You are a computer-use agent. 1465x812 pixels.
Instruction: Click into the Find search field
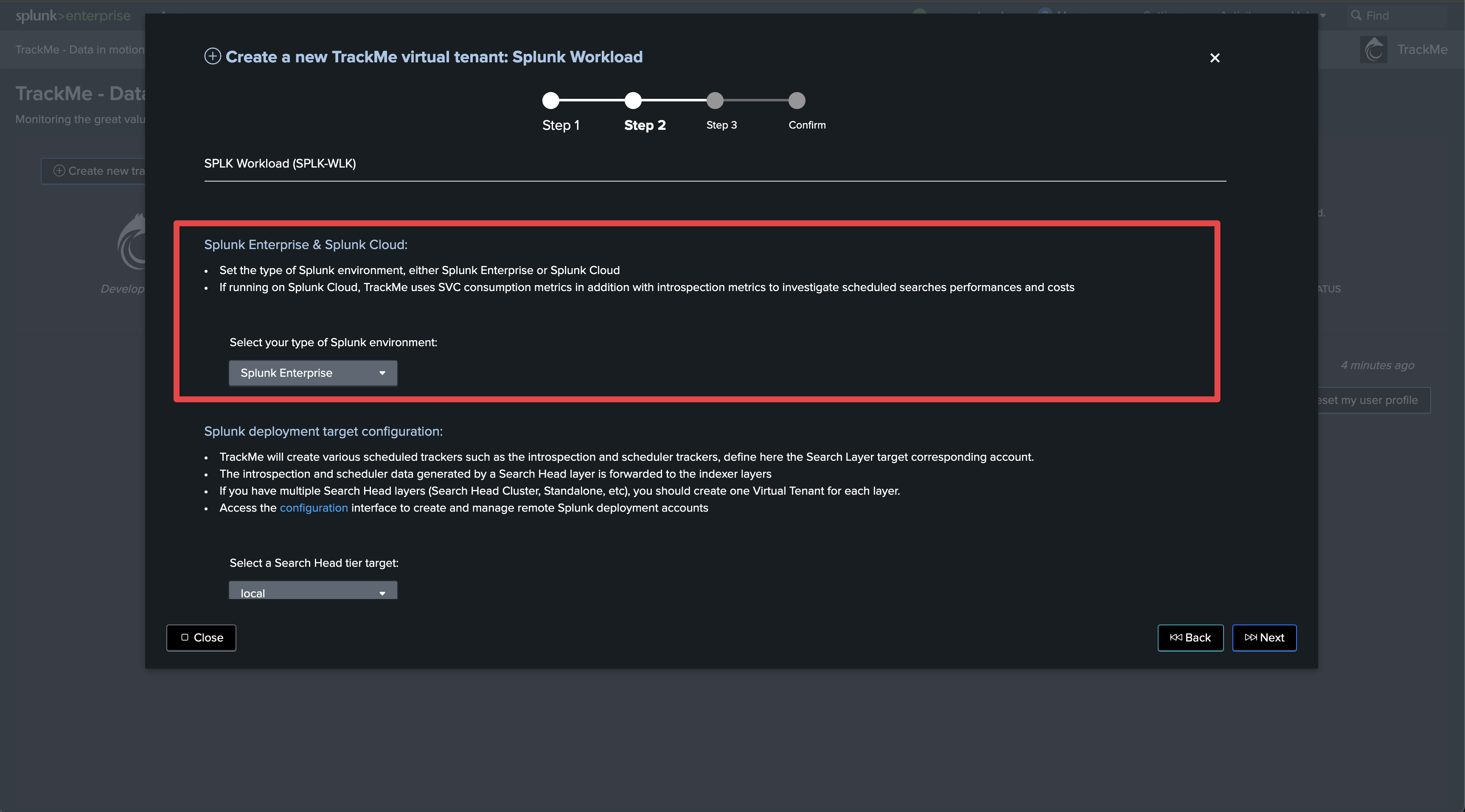pyautogui.click(x=1405, y=15)
